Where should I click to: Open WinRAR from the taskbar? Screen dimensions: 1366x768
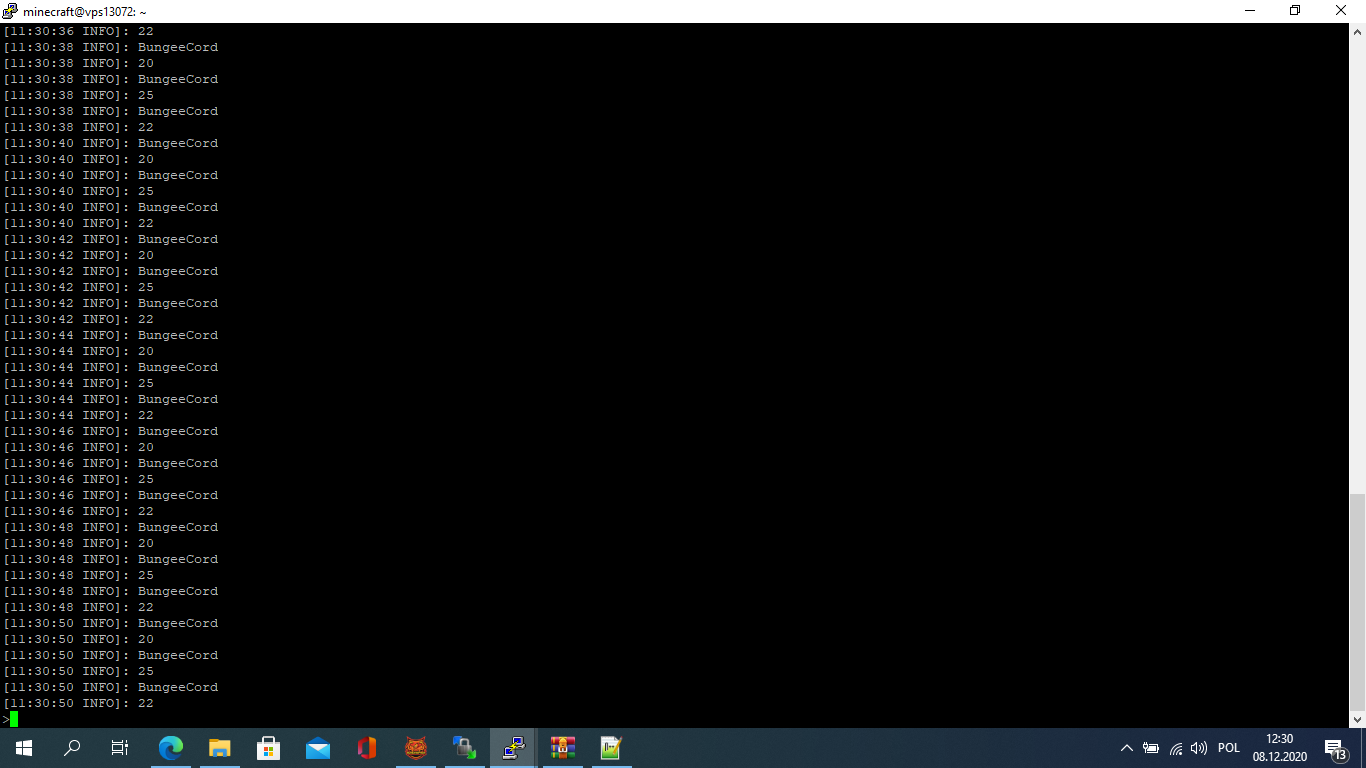[563, 748]
